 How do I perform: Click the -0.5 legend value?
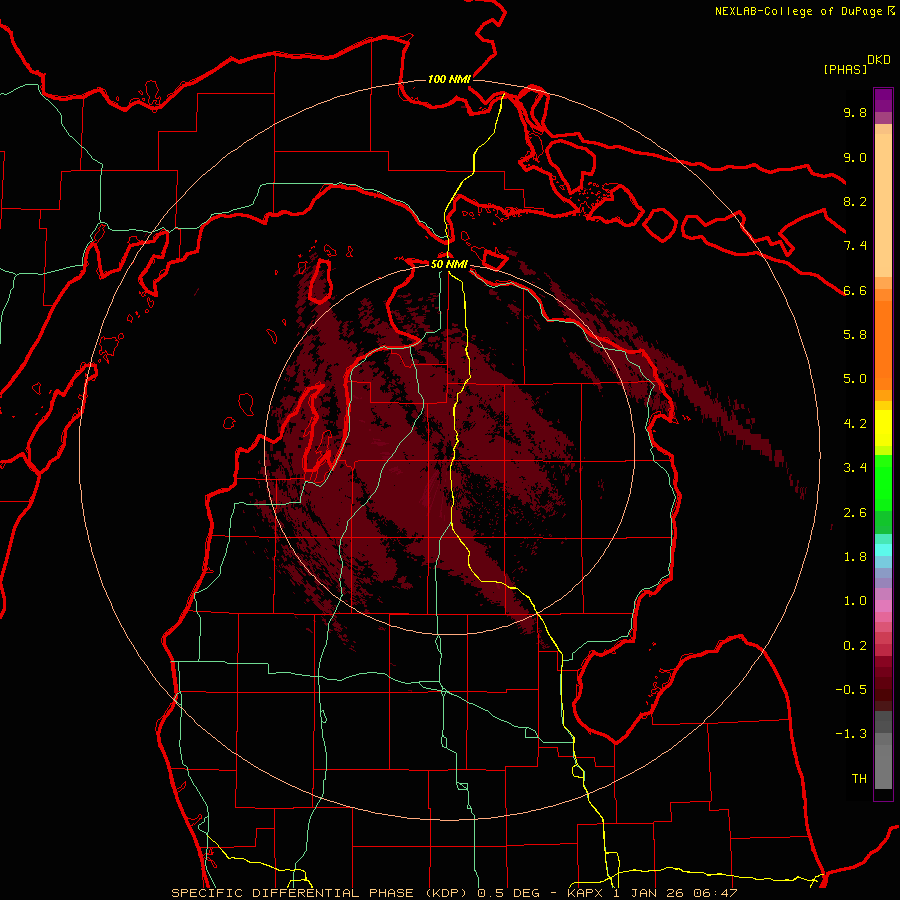(x=851, y=690)
